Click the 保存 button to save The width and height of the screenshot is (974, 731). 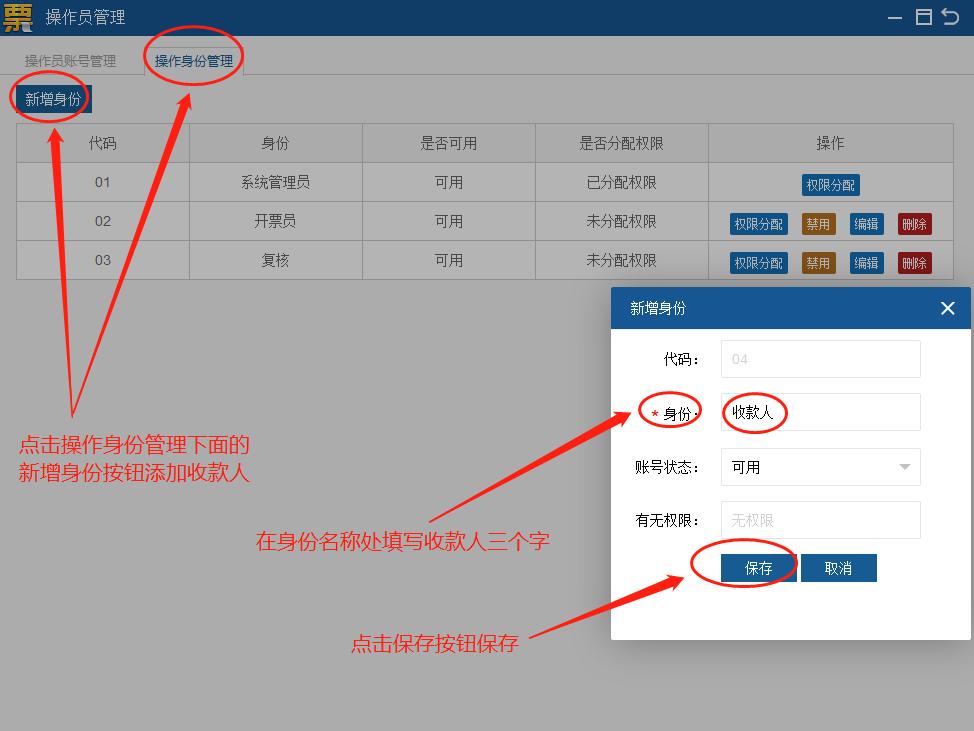[757, 567]
